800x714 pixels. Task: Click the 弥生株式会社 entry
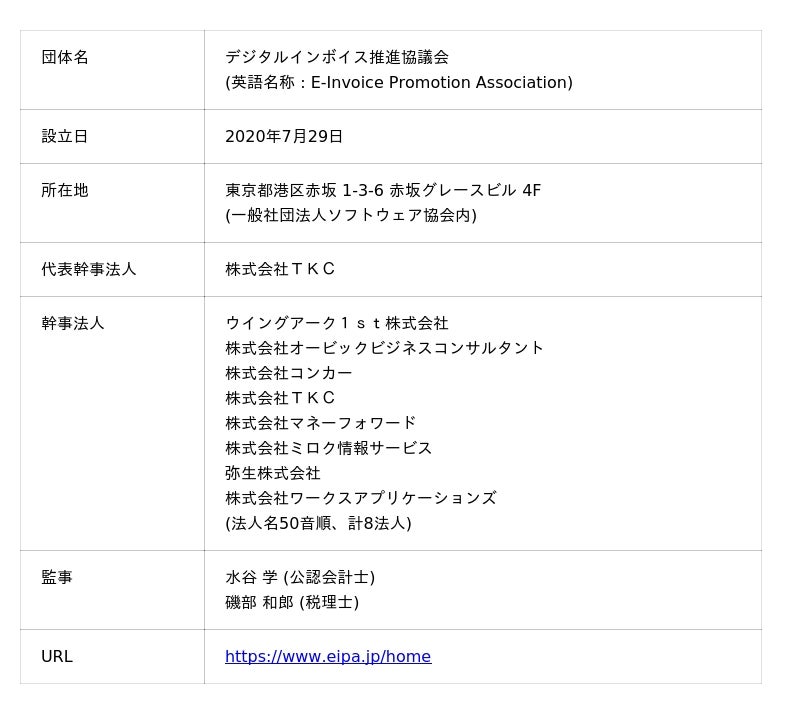coord(273,474)
